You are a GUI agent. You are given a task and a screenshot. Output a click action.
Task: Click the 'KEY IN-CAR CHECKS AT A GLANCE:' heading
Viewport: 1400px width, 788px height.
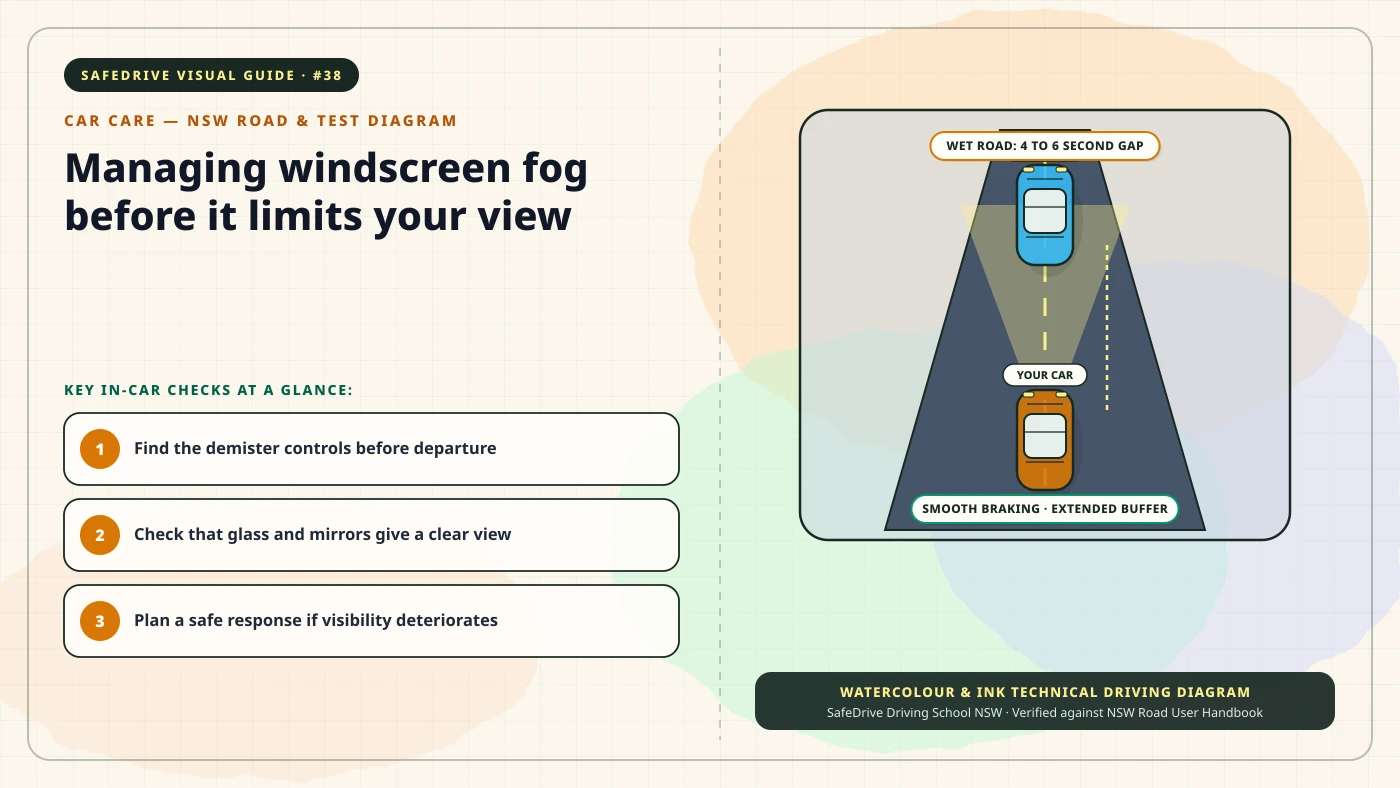(209, 390)
